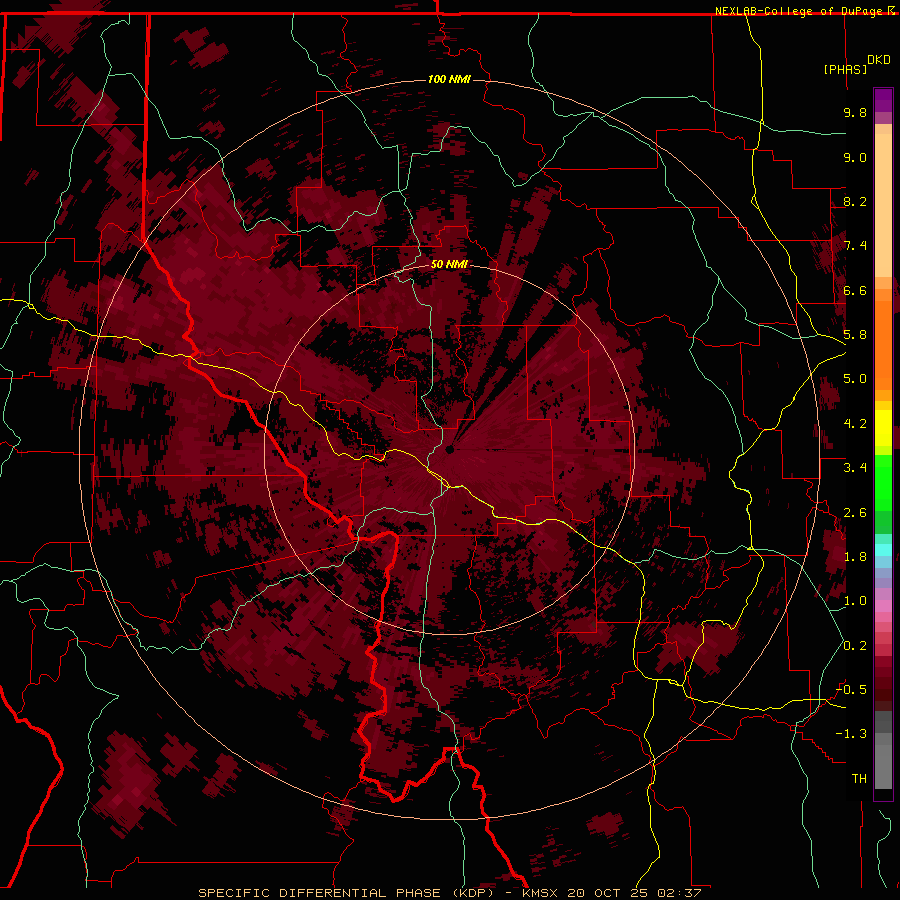Click the 6.6 value on color scale
Viewport: 900px width, 900px height.
[855, 290]
